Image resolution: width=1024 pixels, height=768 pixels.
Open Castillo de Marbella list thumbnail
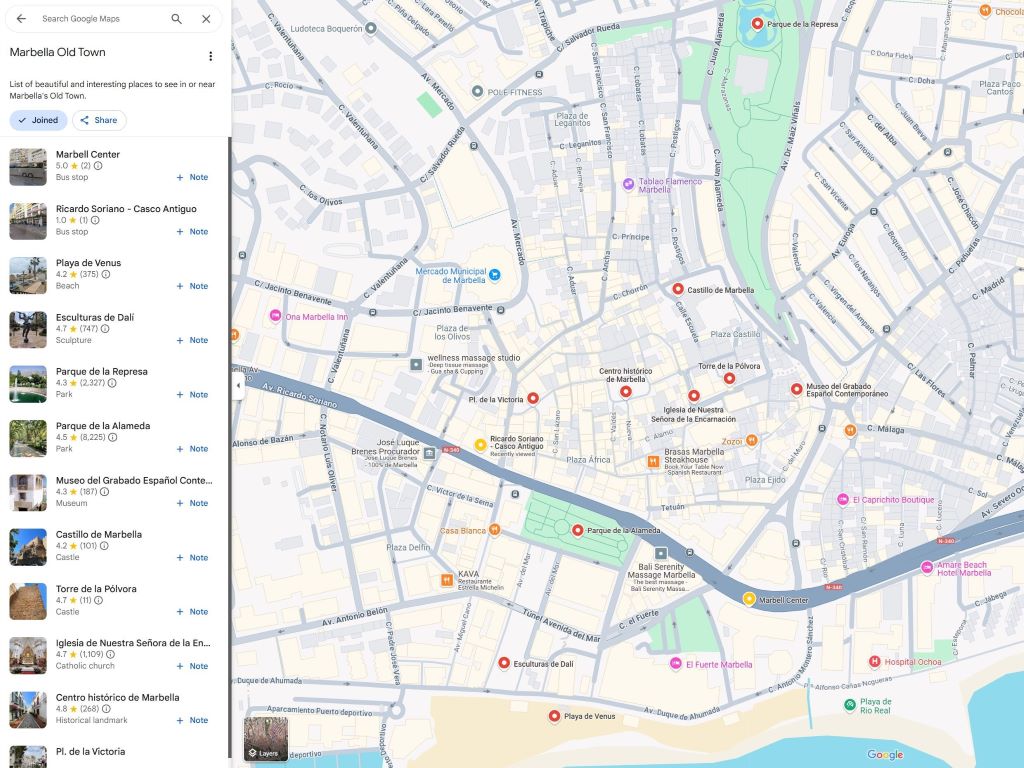28,547
